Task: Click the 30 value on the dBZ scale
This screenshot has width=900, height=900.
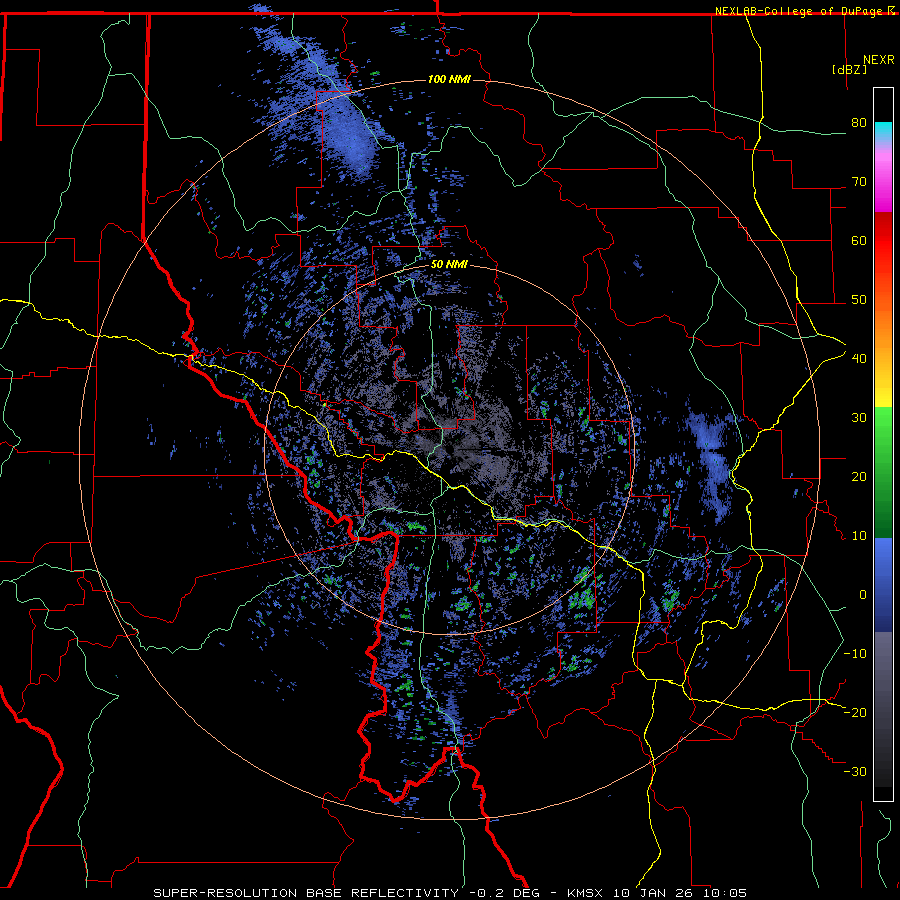Action: click(859, 418)
